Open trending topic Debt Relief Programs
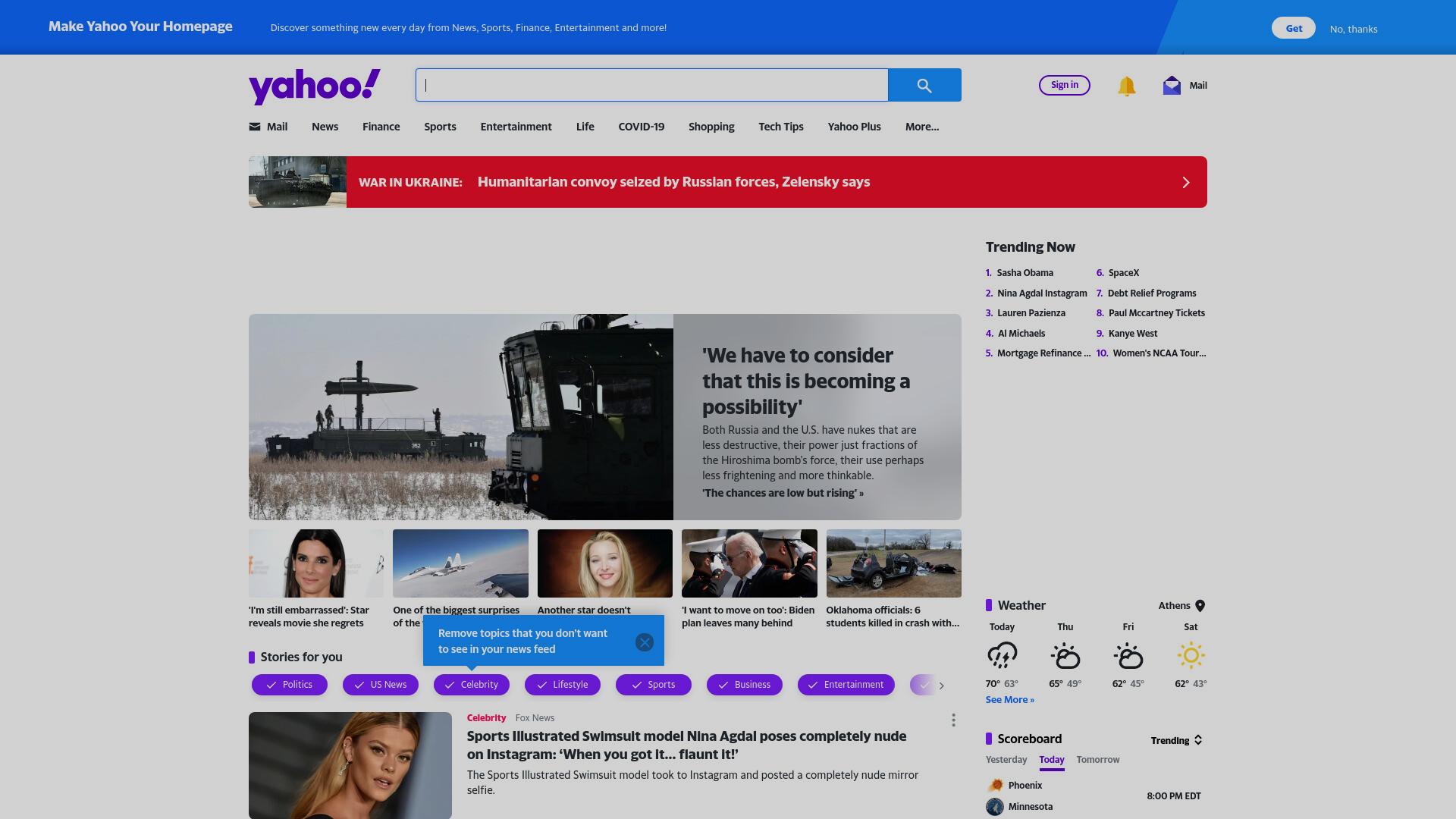The image size is (1456, 819). pyautogui.click(x=1151, y=293)
